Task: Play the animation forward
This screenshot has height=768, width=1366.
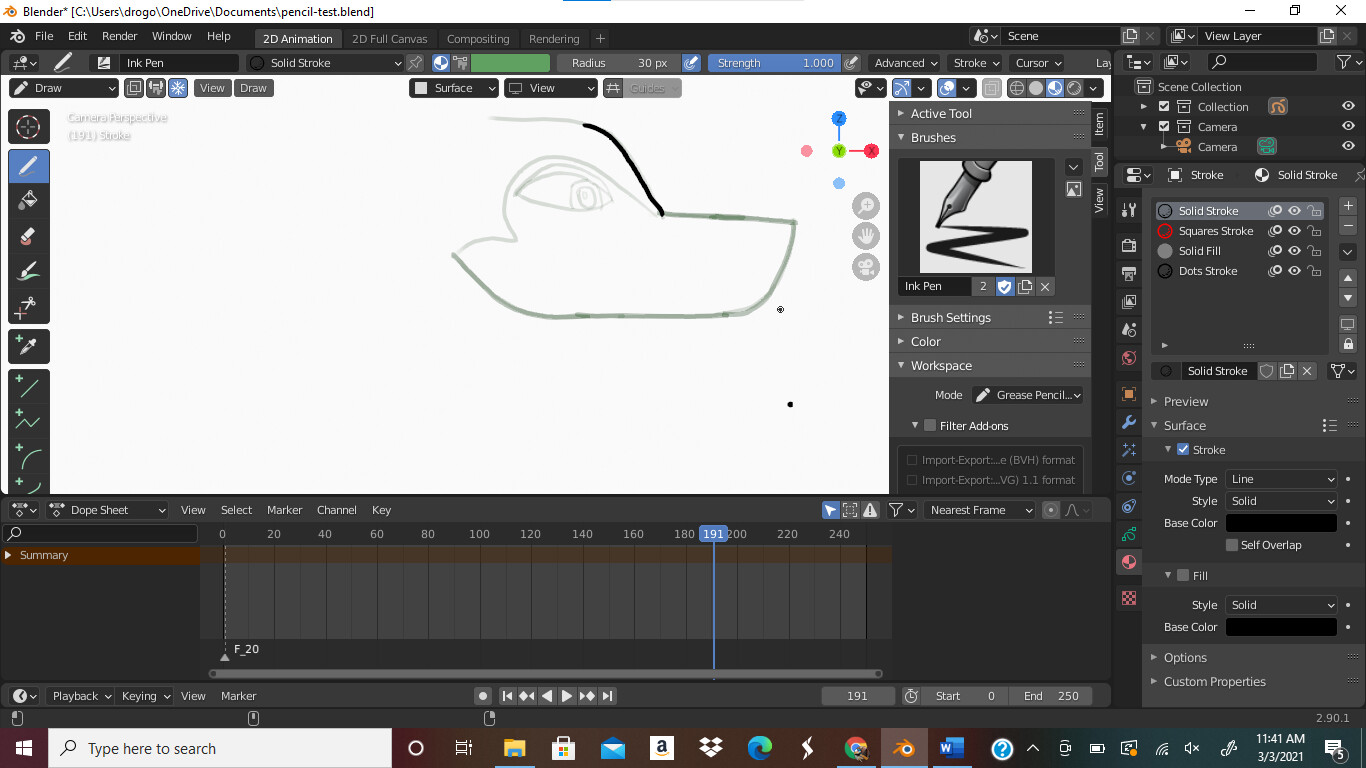Action: click(567, 696)
